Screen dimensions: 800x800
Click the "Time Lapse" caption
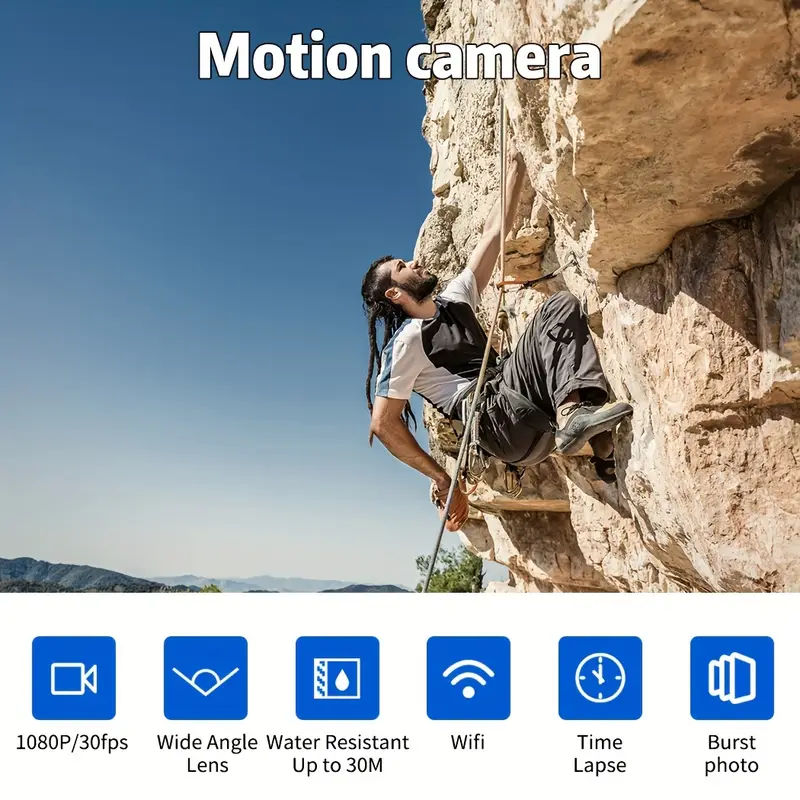pyautogui.click(x=600, y=754)
